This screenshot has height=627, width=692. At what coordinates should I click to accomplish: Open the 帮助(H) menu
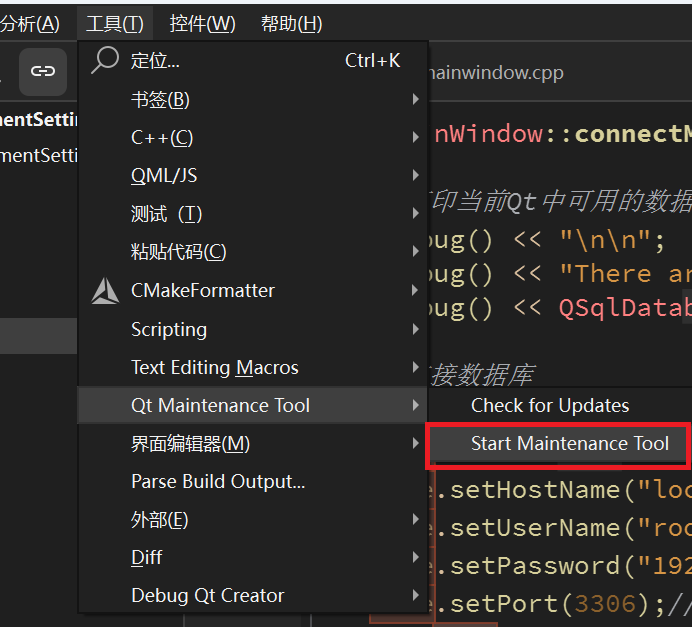(x=292, y=24)
